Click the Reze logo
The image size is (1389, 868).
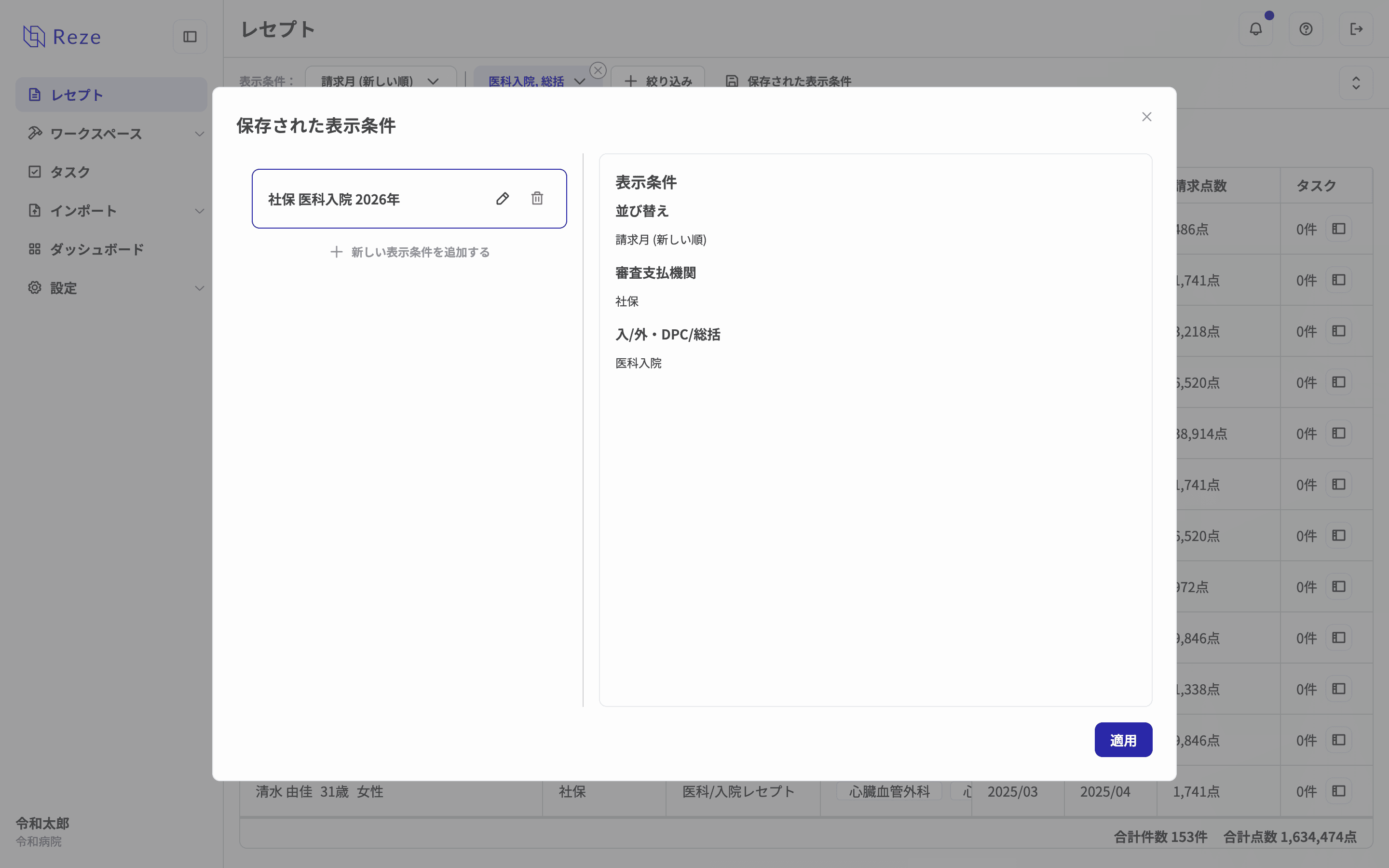click(x=62, y=37)
